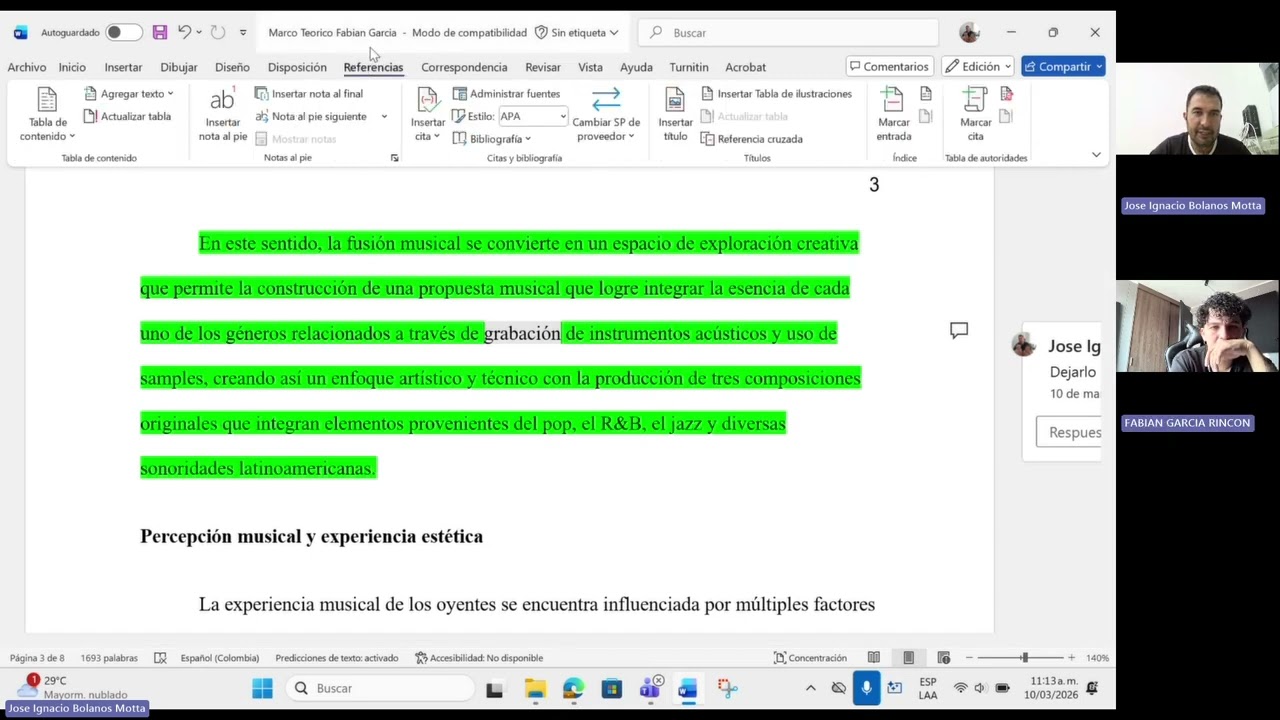This screenshot has height=720, width=1280.
Task: Click Nota al pie siguiente button
Action: 311,116
